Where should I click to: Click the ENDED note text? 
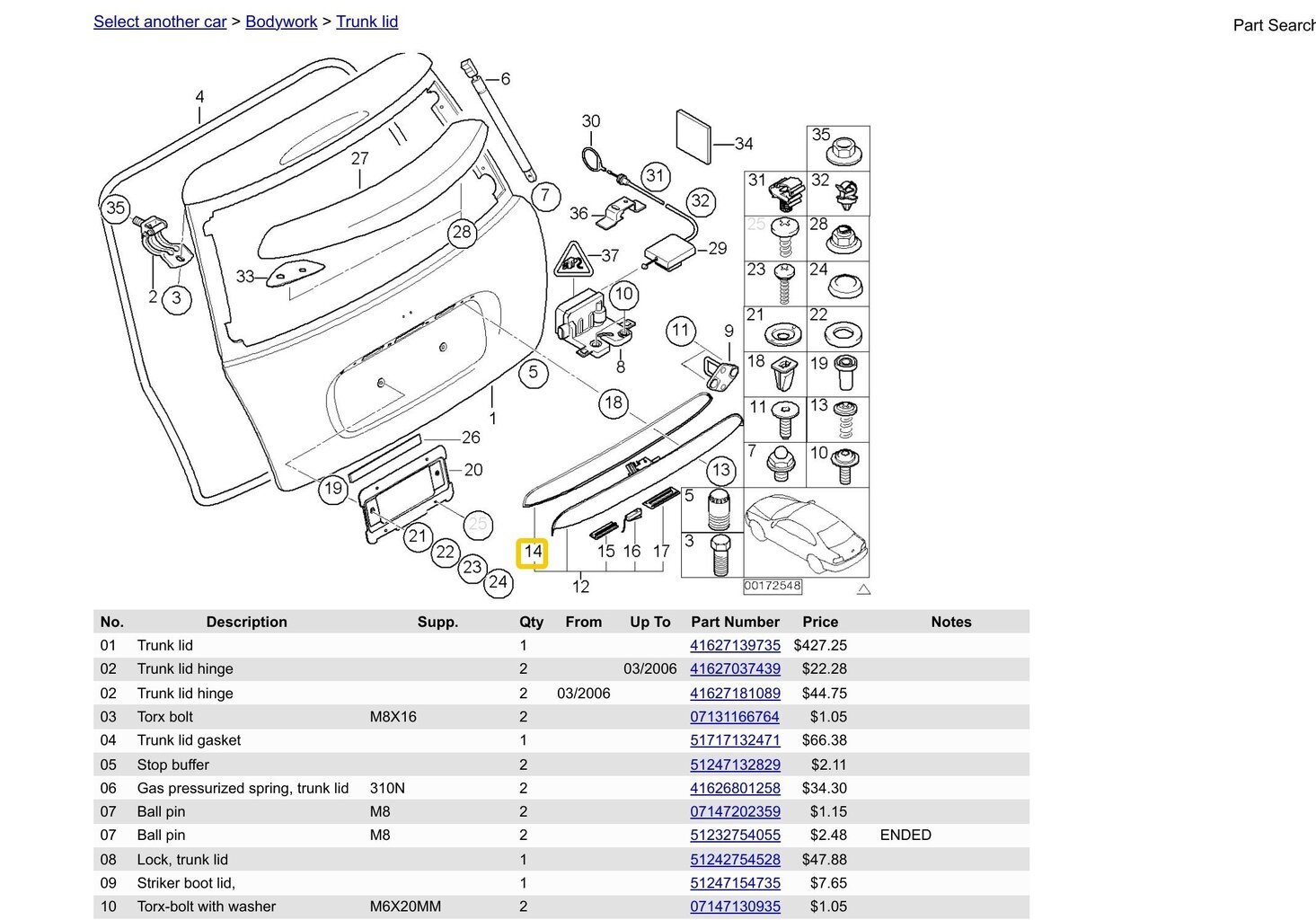click(x=905, y=835)
